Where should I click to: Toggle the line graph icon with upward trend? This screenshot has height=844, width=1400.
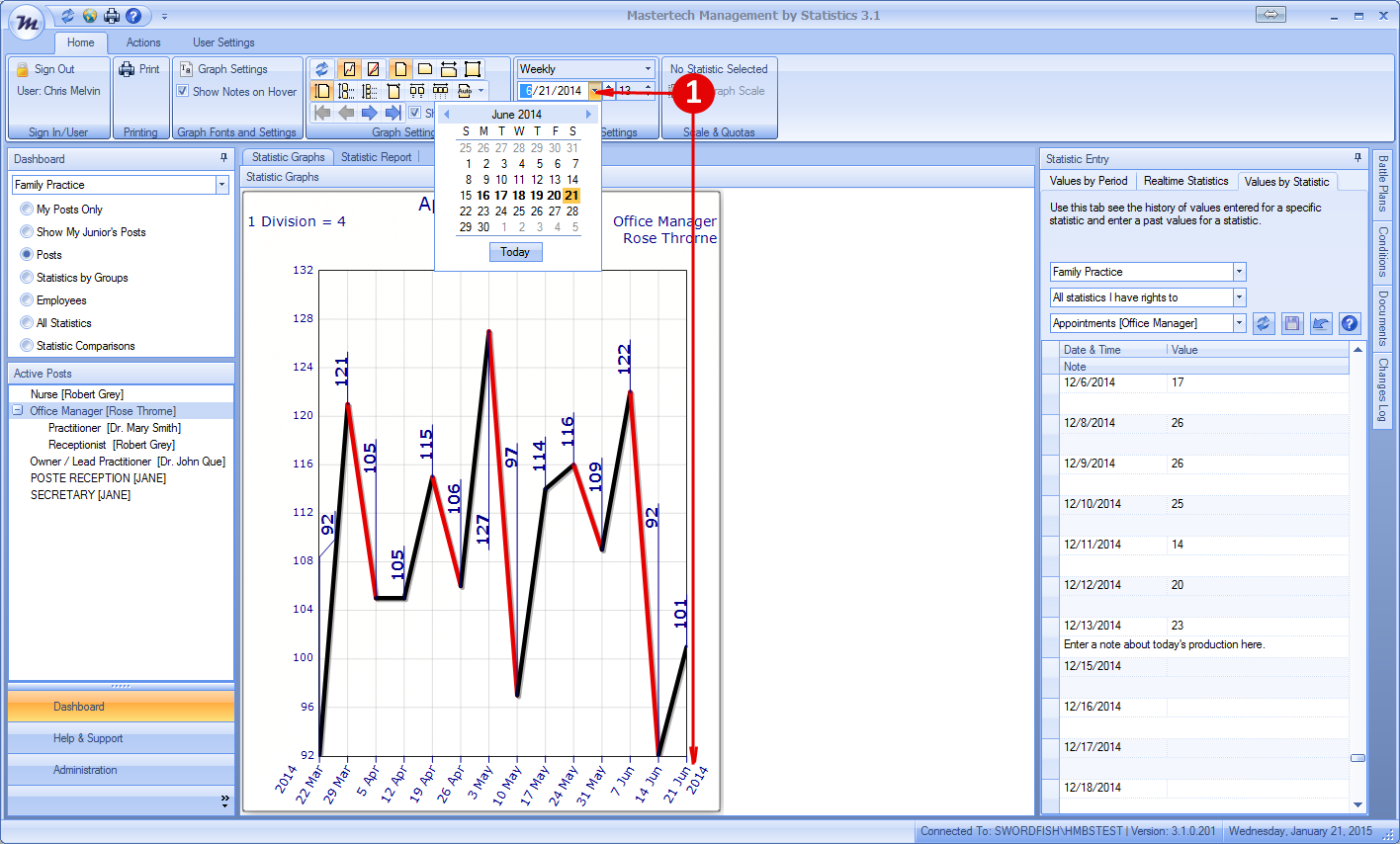click(349, 69)
